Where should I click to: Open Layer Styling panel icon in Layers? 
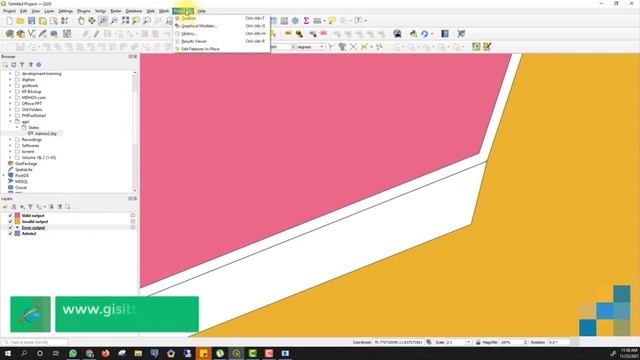click(5, 207)
